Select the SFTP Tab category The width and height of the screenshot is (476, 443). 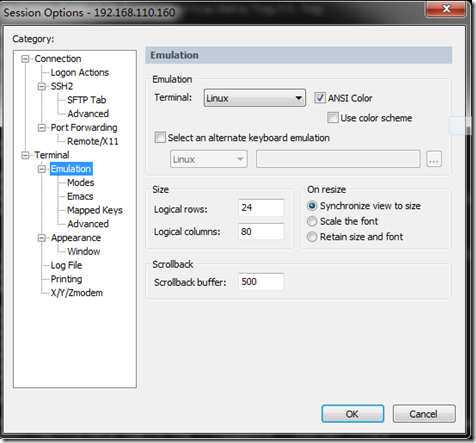tap(87, 100)
